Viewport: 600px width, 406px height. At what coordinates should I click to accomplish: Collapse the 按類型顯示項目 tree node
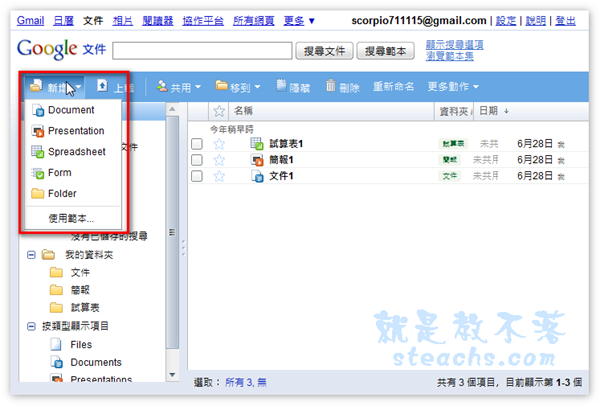tap(31, 326)
